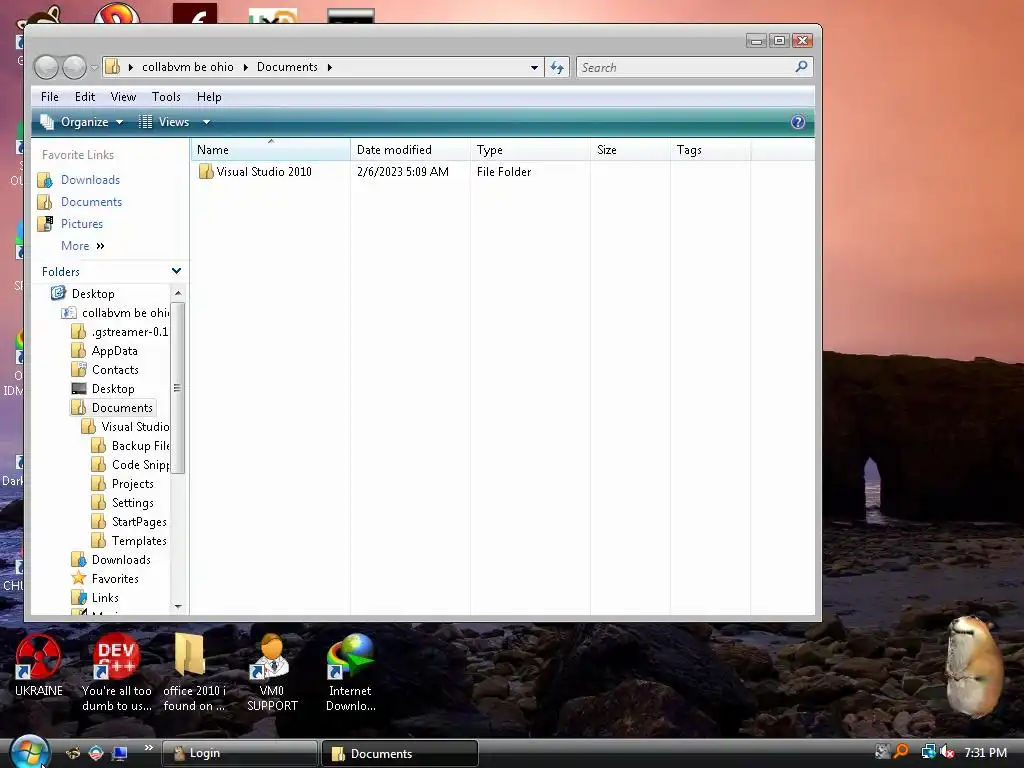
Task: Sort by the Name column header
Action: pos(271,150)
